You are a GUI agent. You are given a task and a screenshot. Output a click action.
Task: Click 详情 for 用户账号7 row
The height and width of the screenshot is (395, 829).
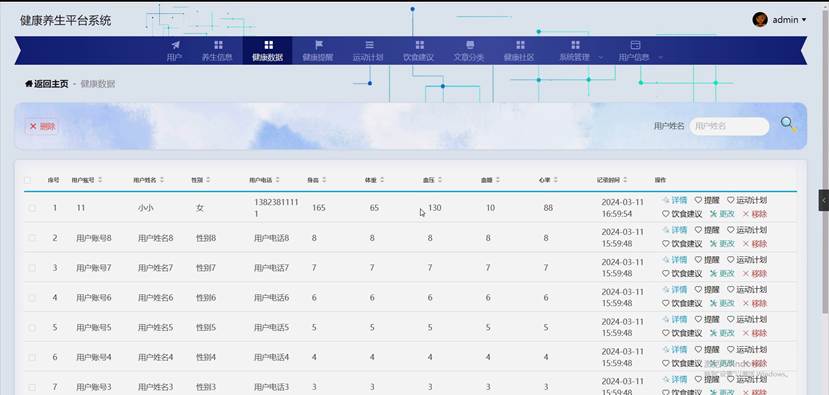675,260
